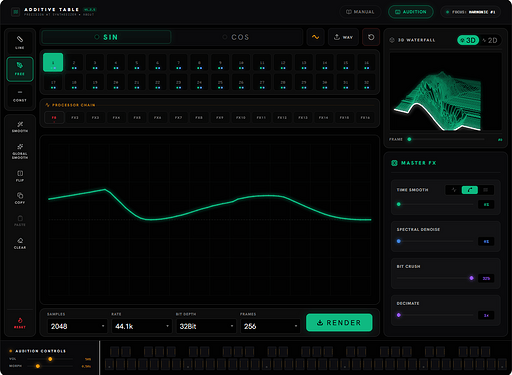This screenshot has height=375, width=512.
Task: Click the red Reset flame icon
Action: (20, 320)
